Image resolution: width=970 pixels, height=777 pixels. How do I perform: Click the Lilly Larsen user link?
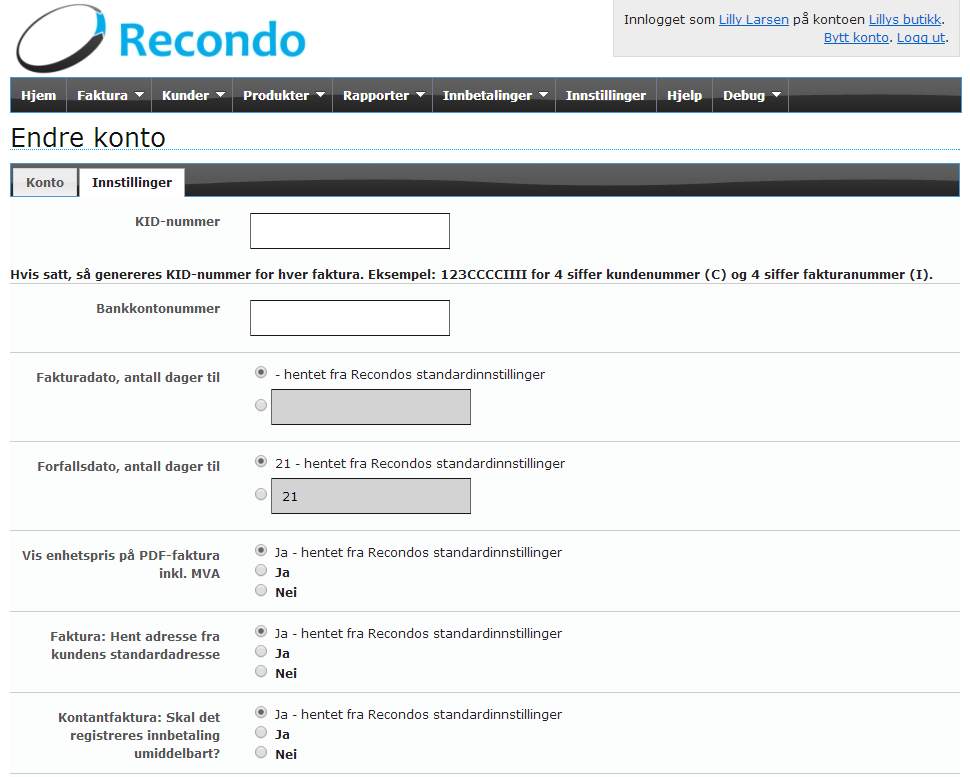[754, 19]
